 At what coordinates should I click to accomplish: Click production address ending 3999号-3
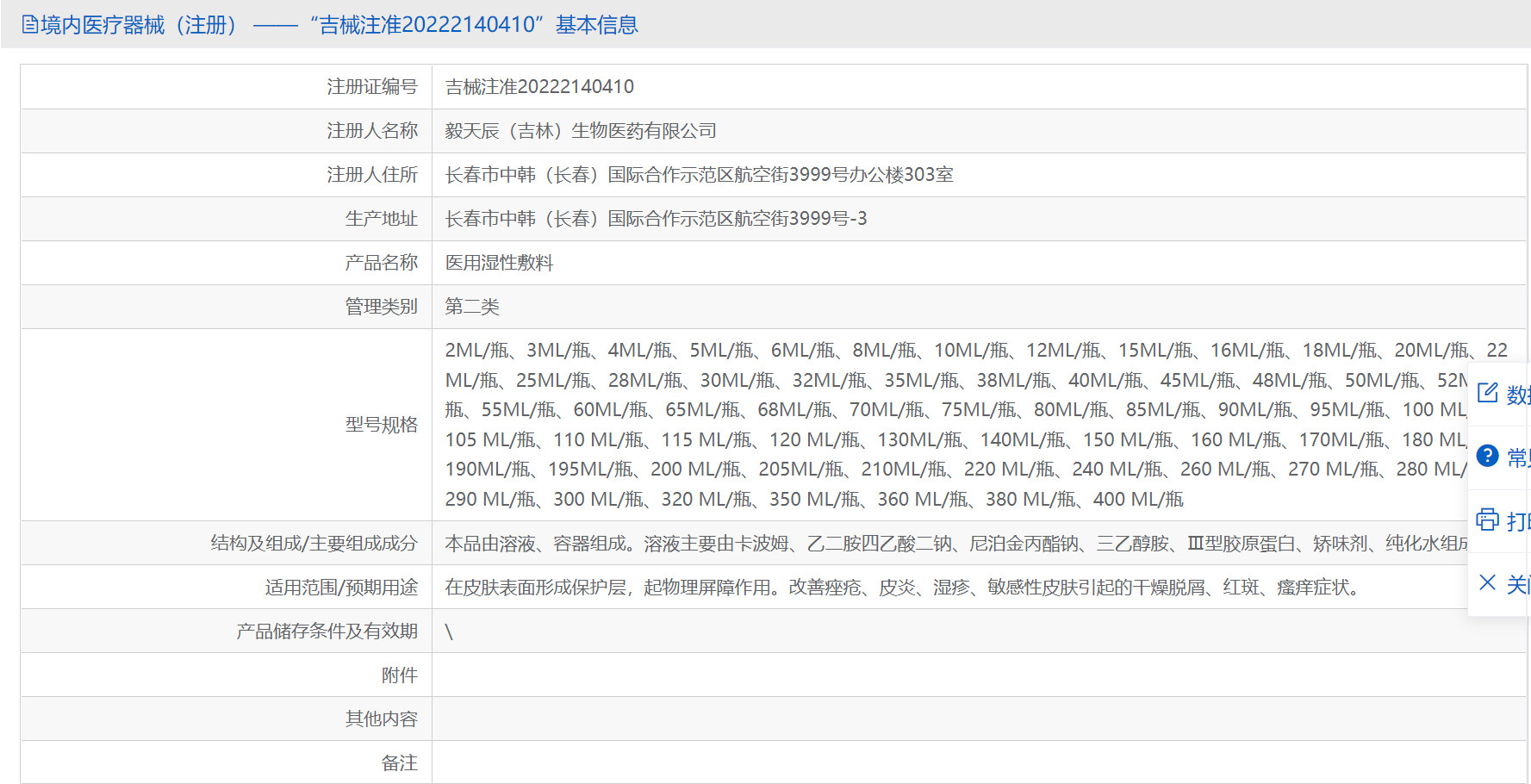point(656,219)
